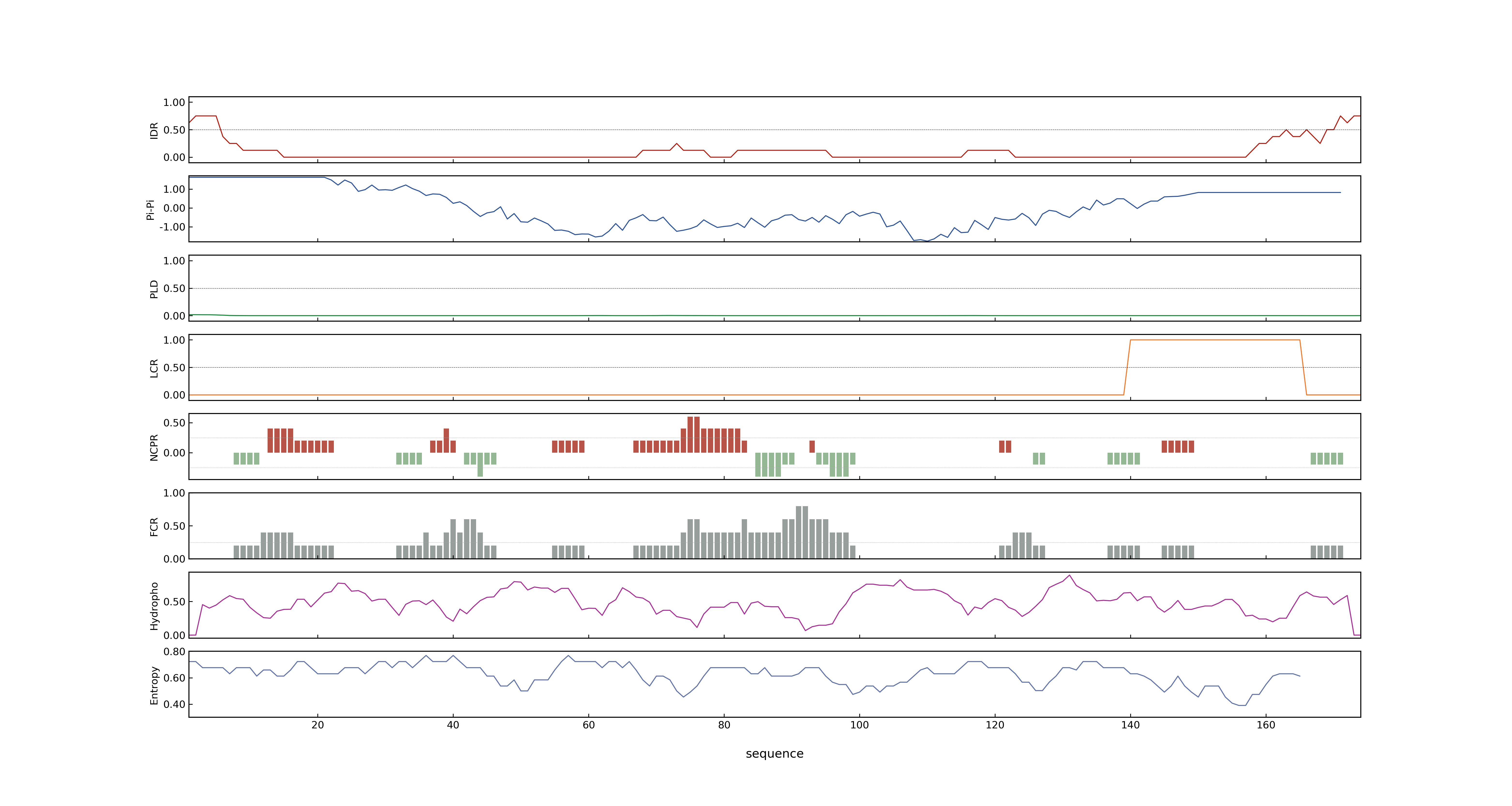The width and height of the screenshot is (1512, 806).
Task: Click x-axis tick label 60
Action: click(589, 725)
